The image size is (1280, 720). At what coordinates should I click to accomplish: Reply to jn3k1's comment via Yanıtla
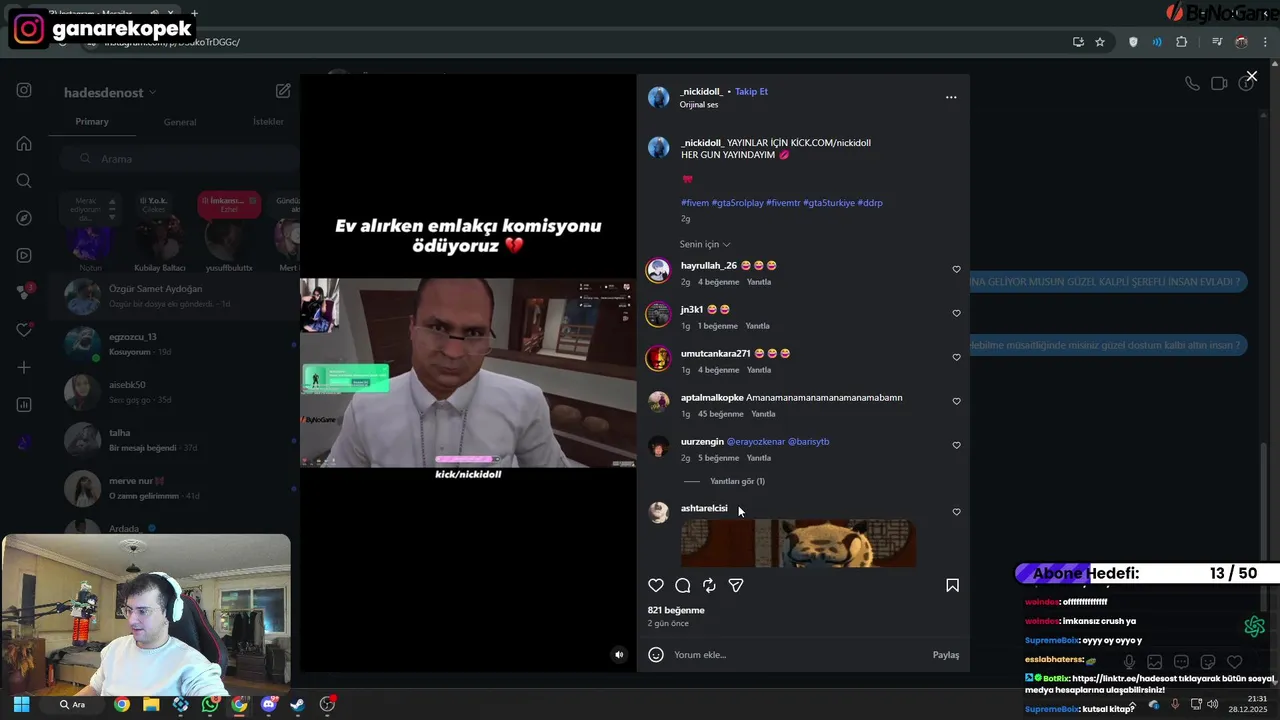pos(757,326)
